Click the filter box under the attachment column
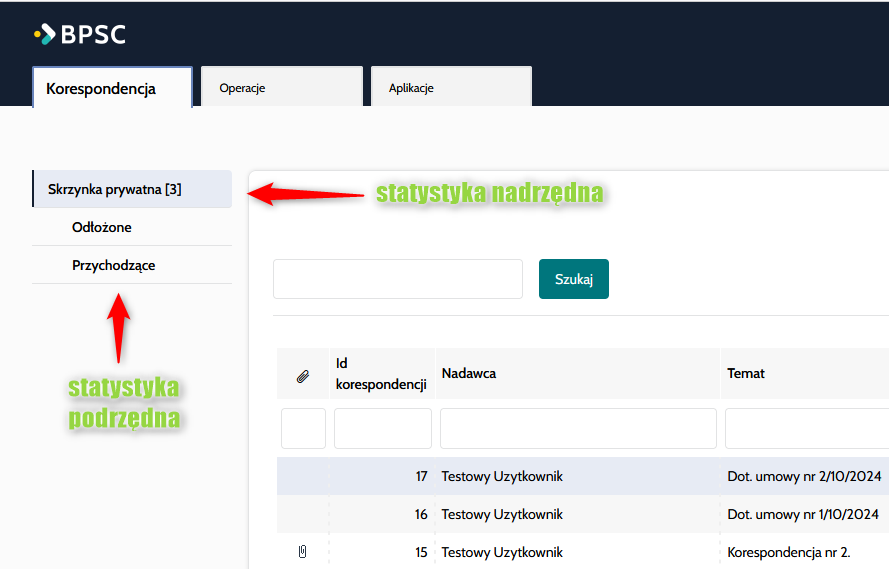The width and height of the screenshot is (889, 569). (303, 428)
